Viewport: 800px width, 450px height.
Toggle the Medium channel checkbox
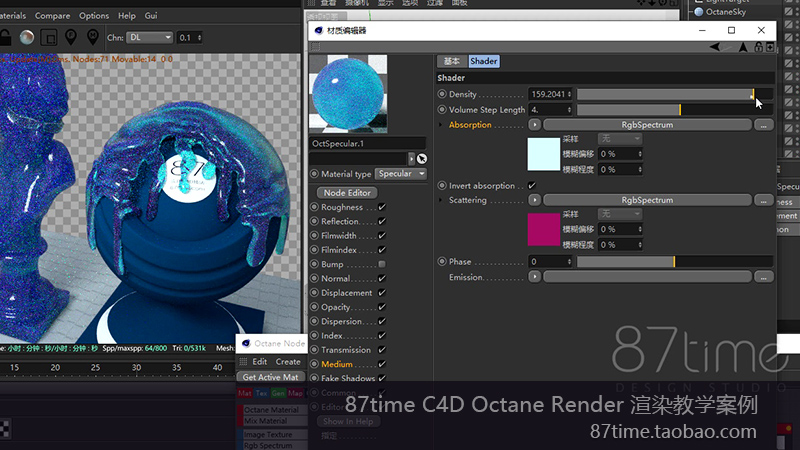382,364
